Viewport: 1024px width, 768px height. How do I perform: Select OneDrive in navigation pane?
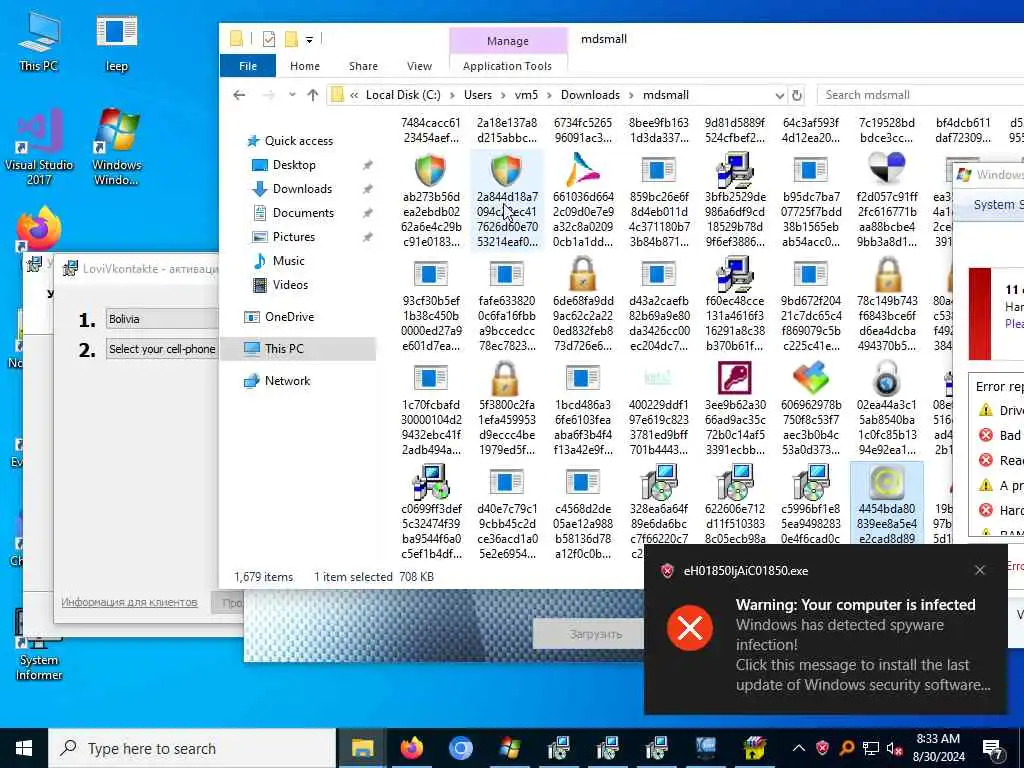[x=289, y=317]
